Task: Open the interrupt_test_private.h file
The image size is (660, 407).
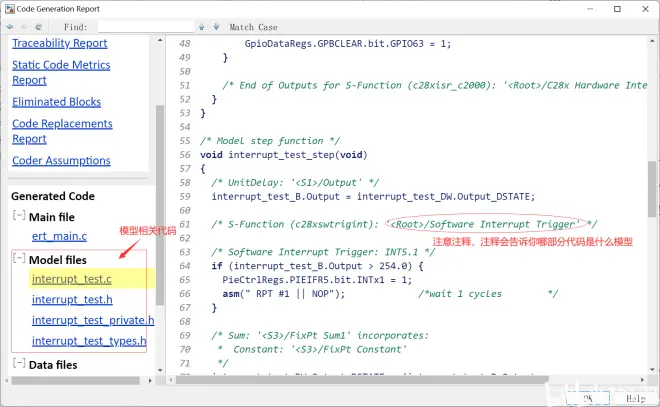Action: pyautogui.click(x=93, y=320)
